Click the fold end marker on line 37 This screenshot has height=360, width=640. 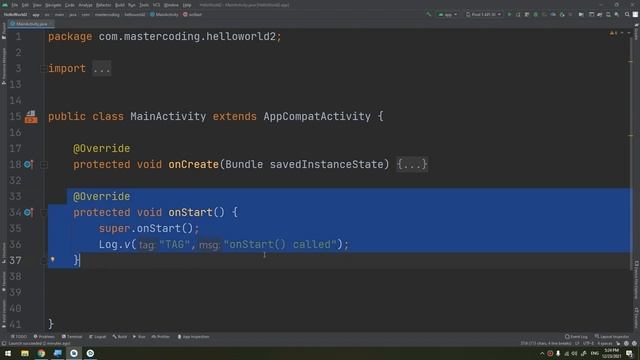(x=44, y=260)
